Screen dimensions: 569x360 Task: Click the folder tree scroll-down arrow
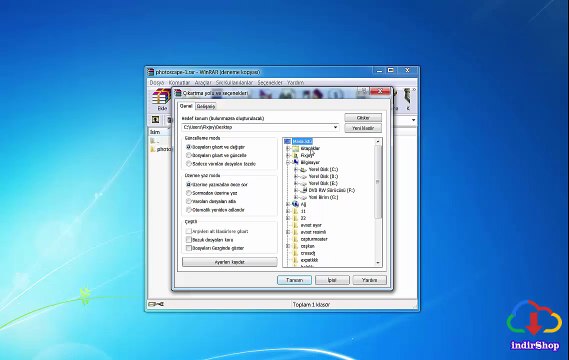pos(378,263)
